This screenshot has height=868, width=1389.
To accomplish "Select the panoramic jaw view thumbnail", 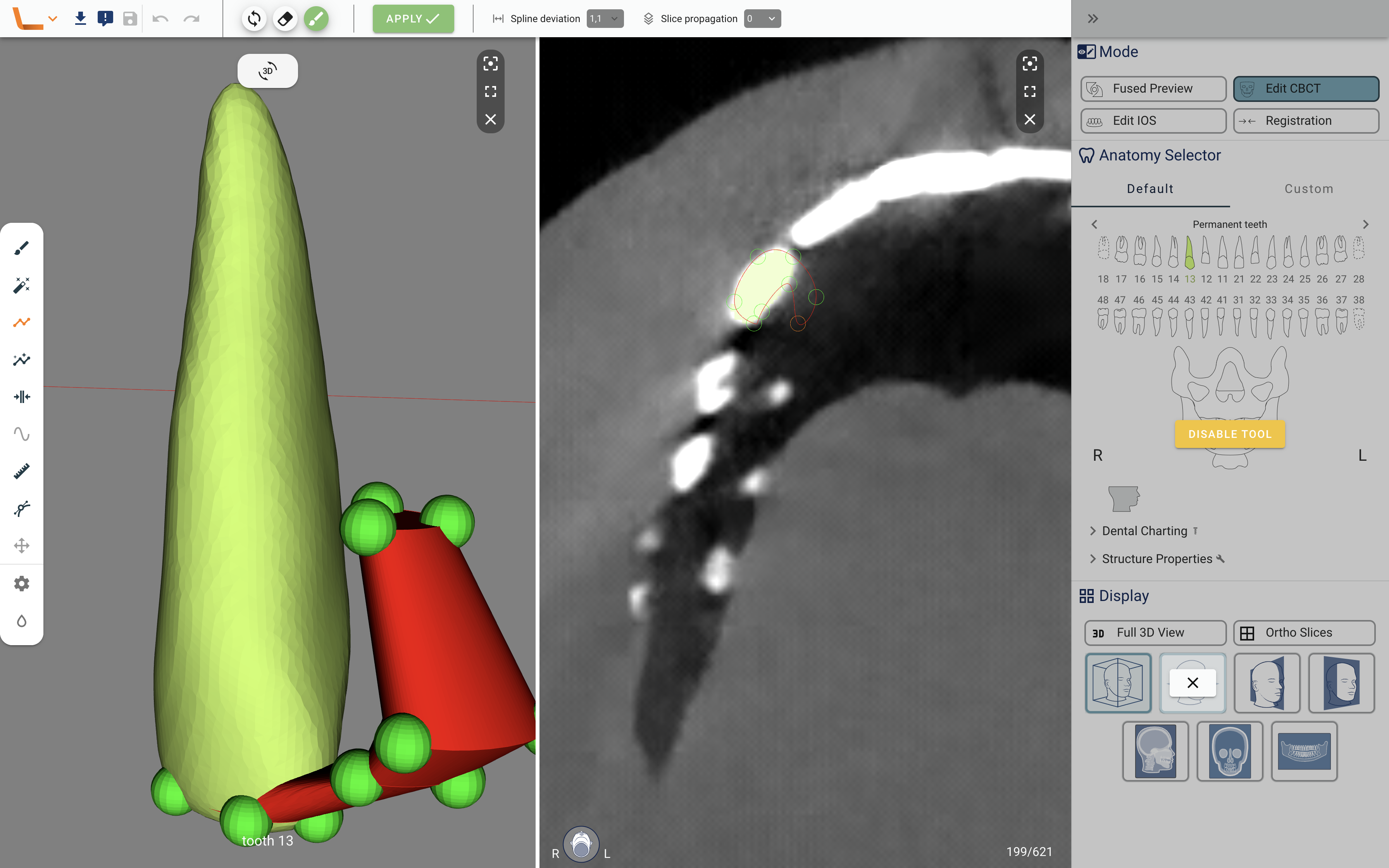I will point(1303,751).
